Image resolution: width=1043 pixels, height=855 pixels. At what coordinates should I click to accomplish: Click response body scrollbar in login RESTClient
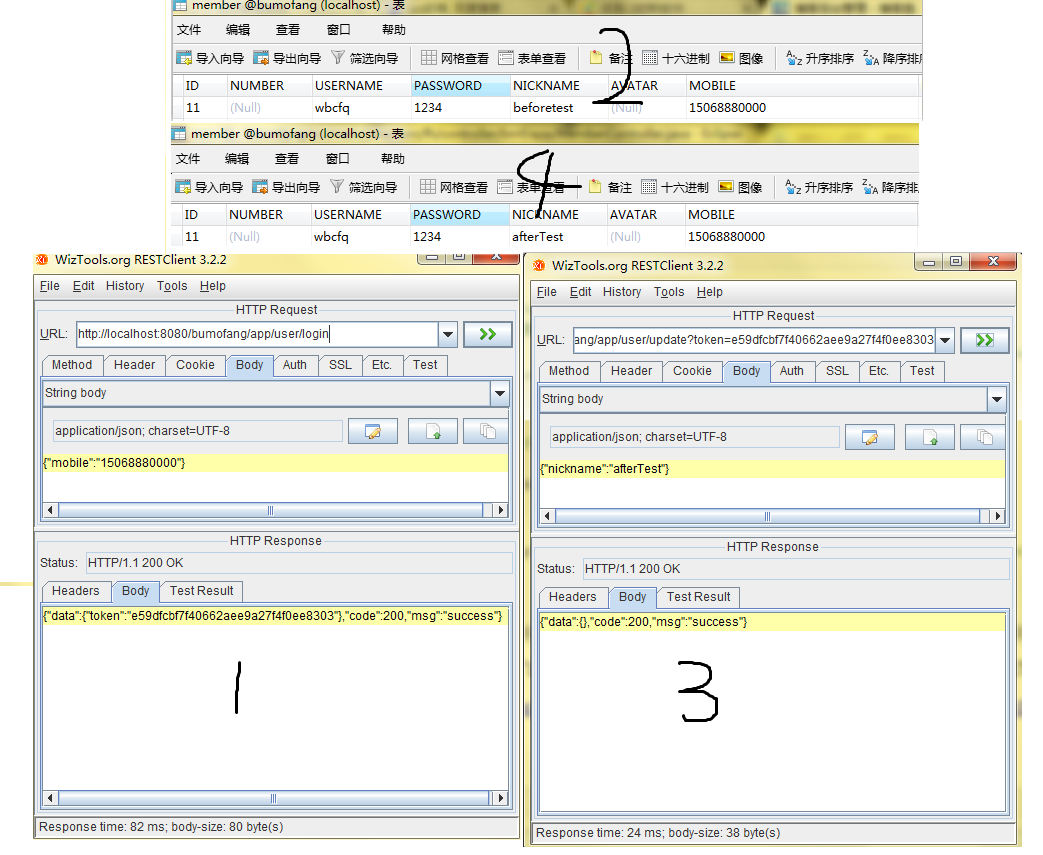273,798
